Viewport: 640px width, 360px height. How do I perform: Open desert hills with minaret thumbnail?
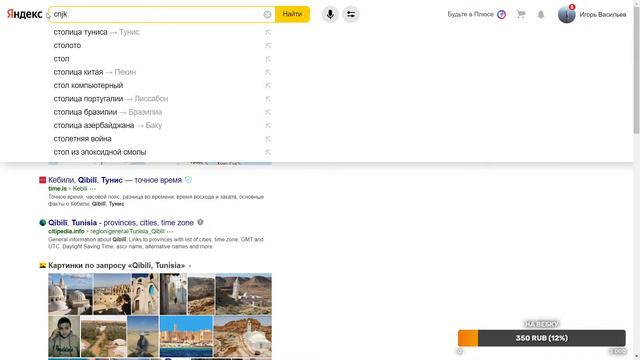[243, 294]
